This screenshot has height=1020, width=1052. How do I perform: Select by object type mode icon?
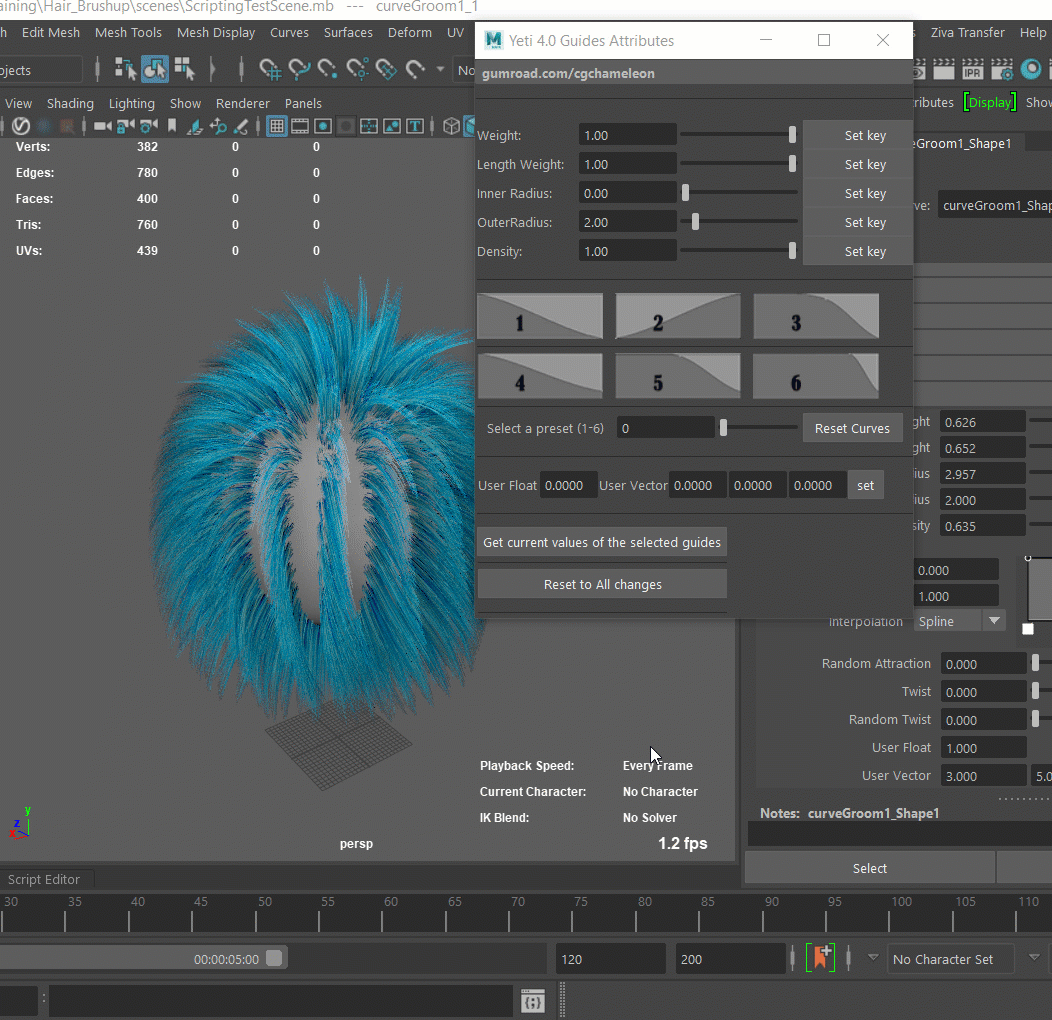pos(155,69)
